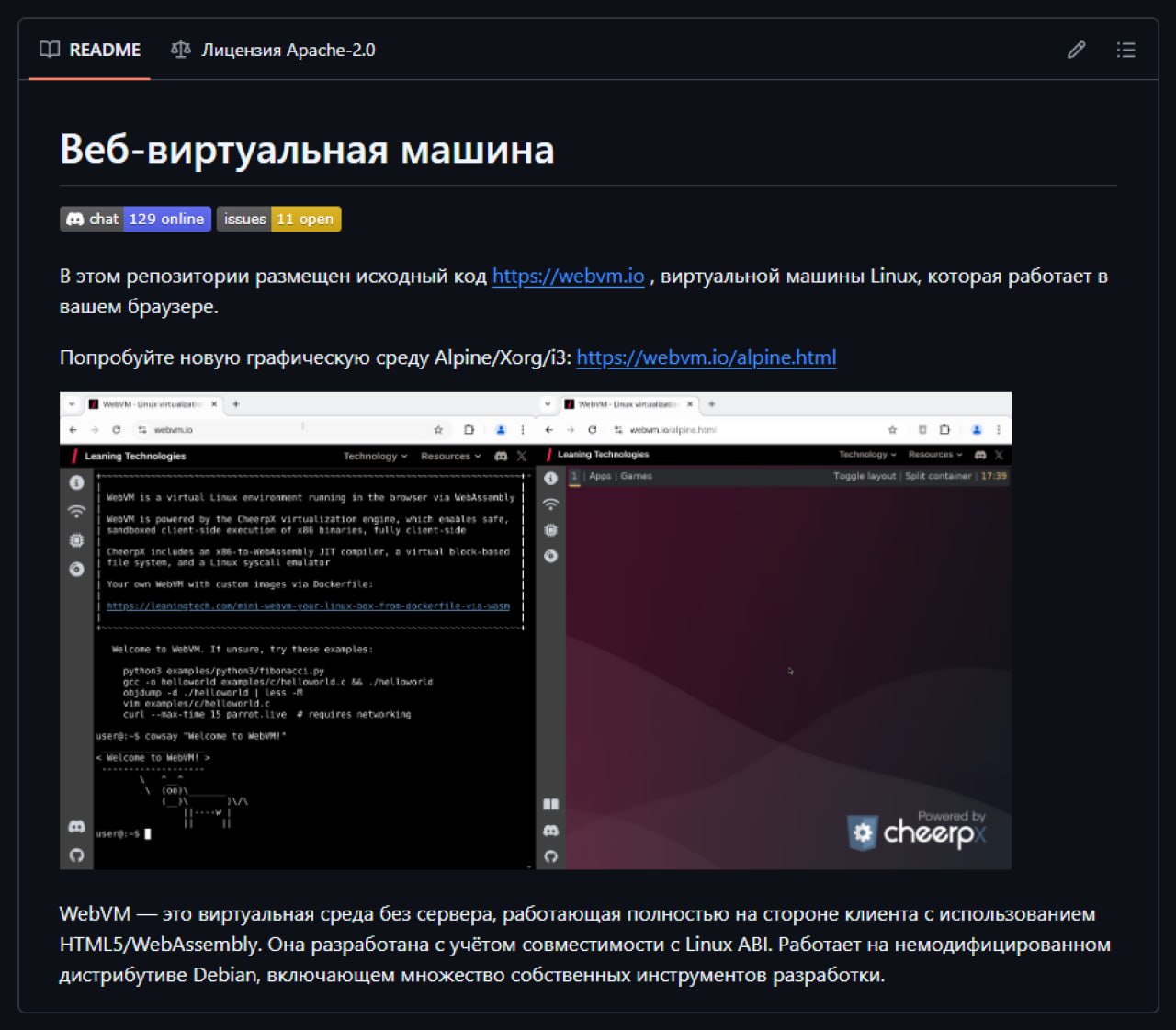
Task: Open the Лицензия Apache-2.0 tab
Action: tap(273, 50)
